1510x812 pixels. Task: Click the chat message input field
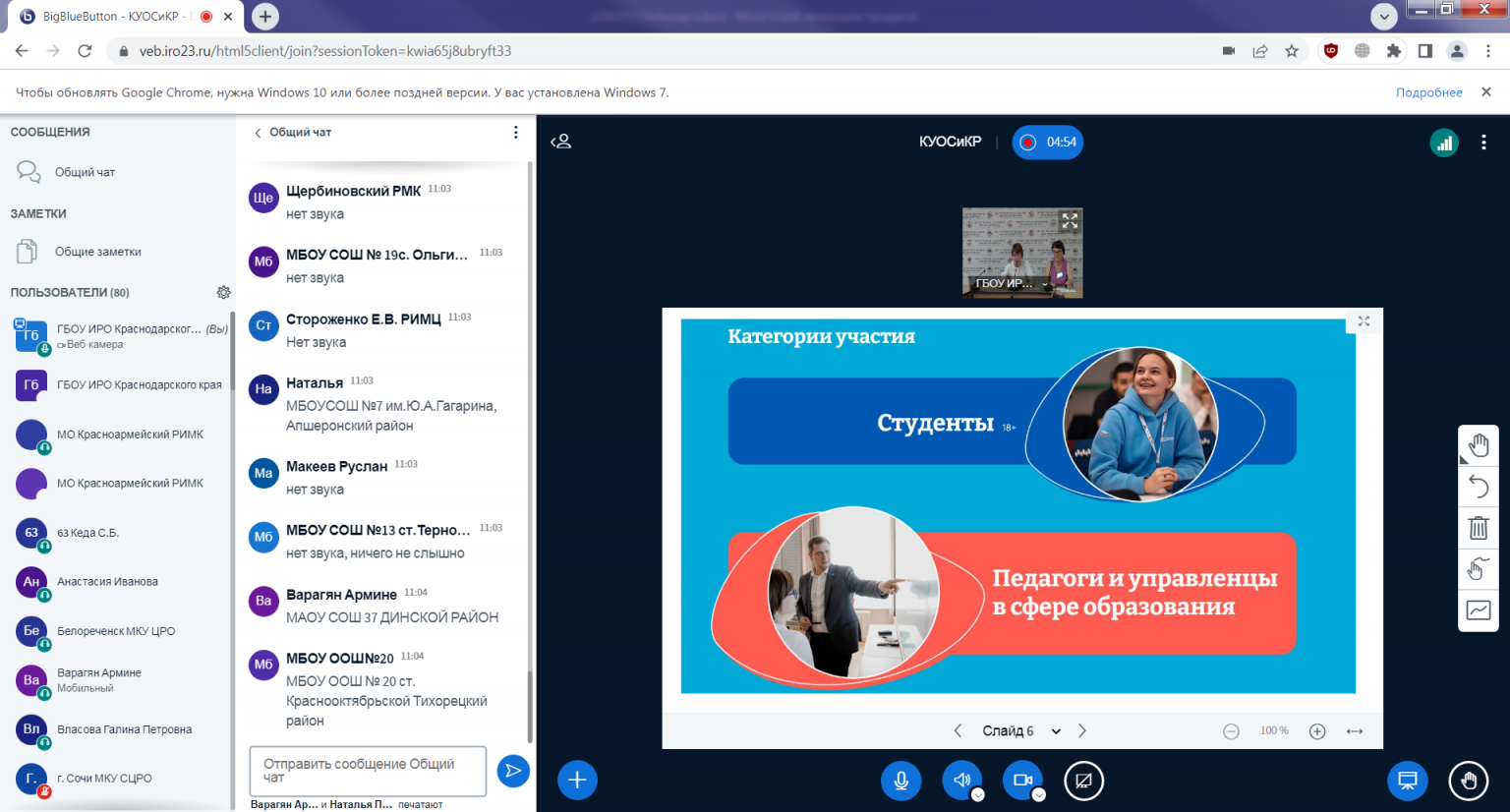[367, 771]
